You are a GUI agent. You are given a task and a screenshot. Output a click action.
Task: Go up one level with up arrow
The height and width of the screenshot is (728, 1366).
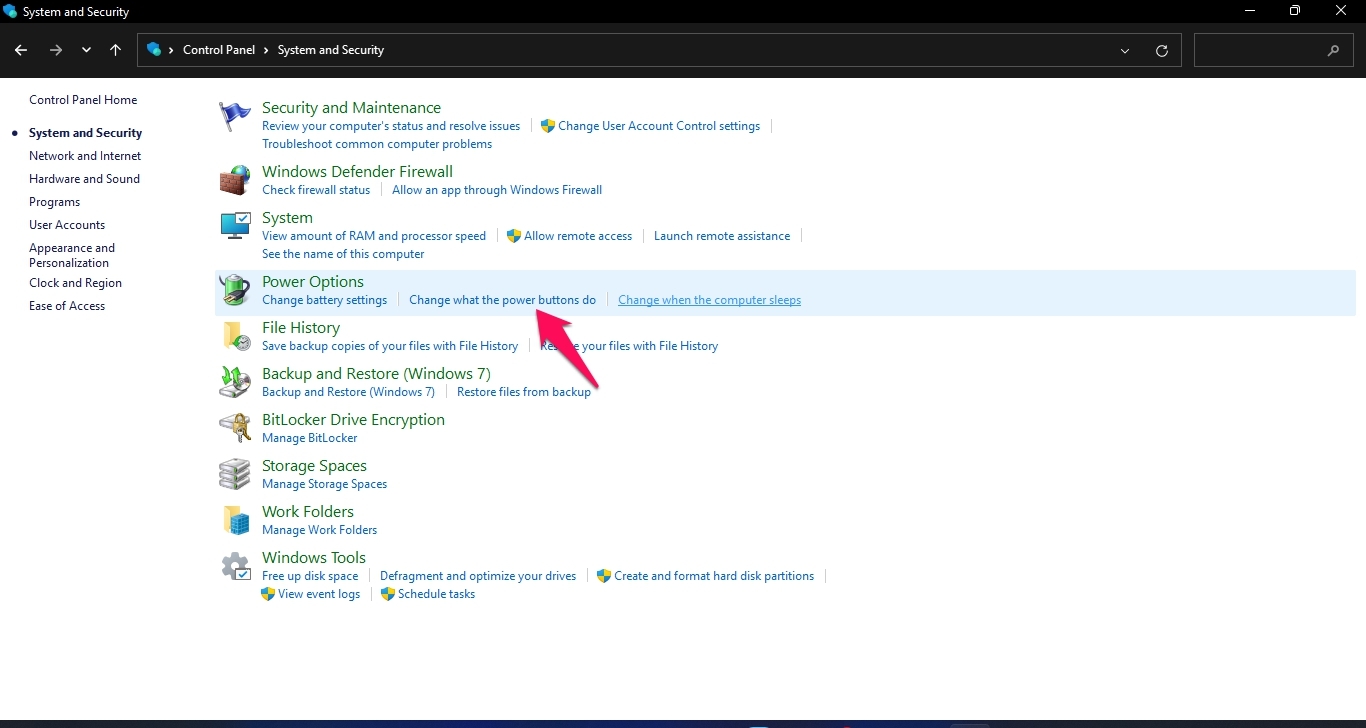pos(116,50)
